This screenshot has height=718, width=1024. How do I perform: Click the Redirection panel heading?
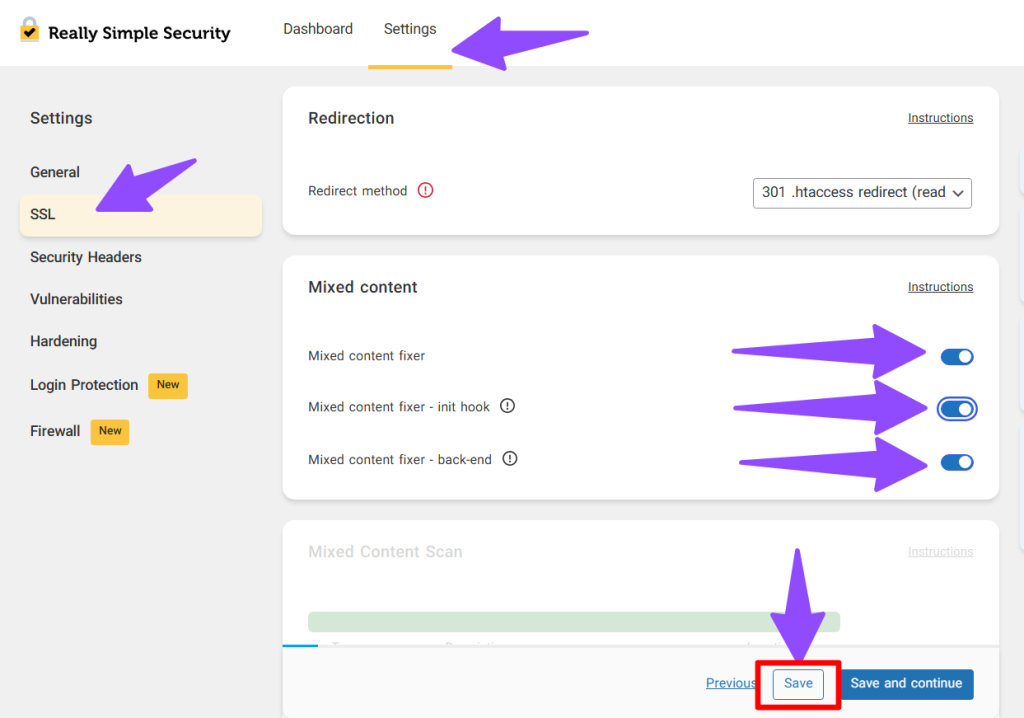pos(351,118)
